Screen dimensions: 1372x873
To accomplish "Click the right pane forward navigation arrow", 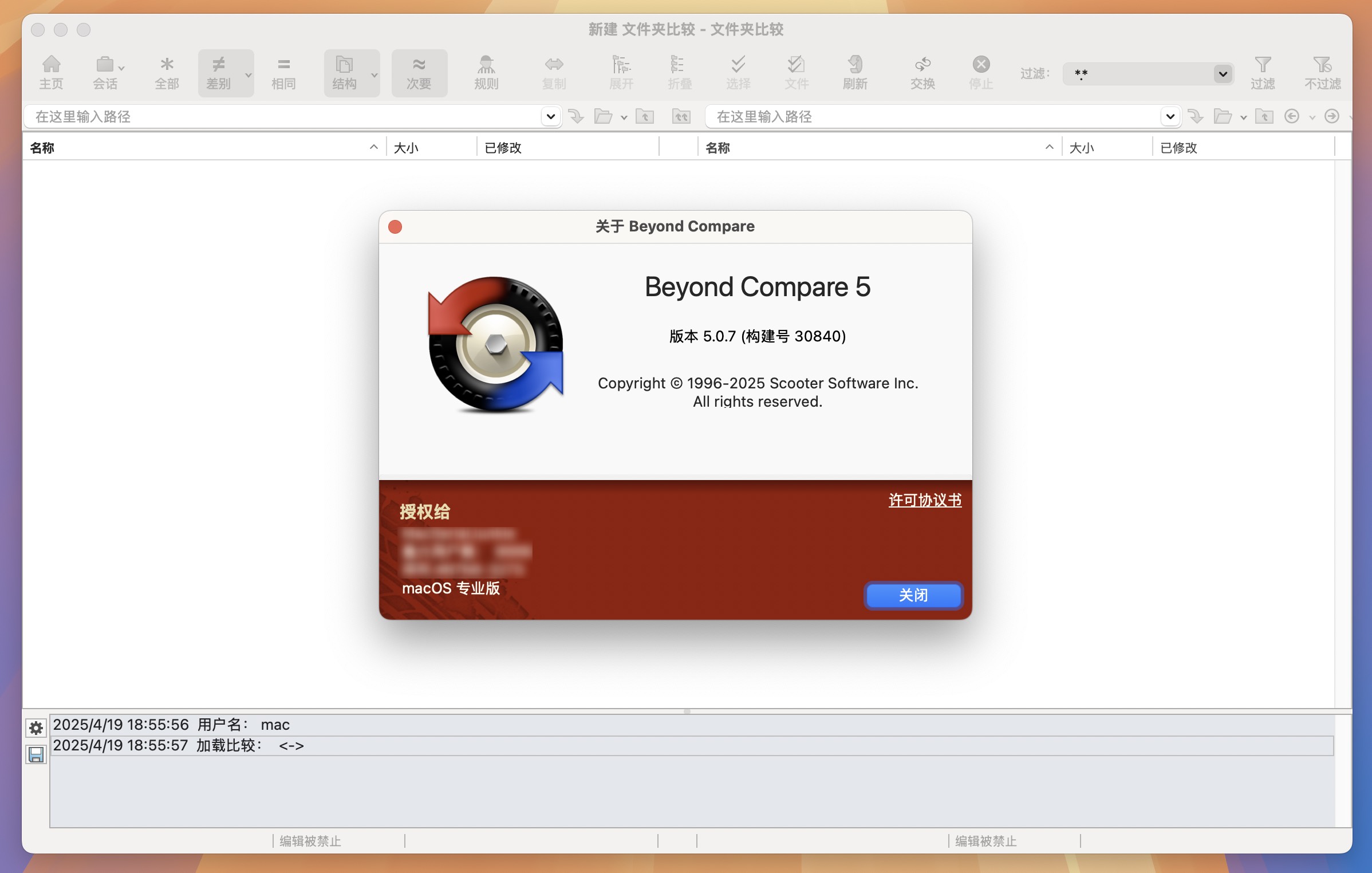I will (1332, 117).
